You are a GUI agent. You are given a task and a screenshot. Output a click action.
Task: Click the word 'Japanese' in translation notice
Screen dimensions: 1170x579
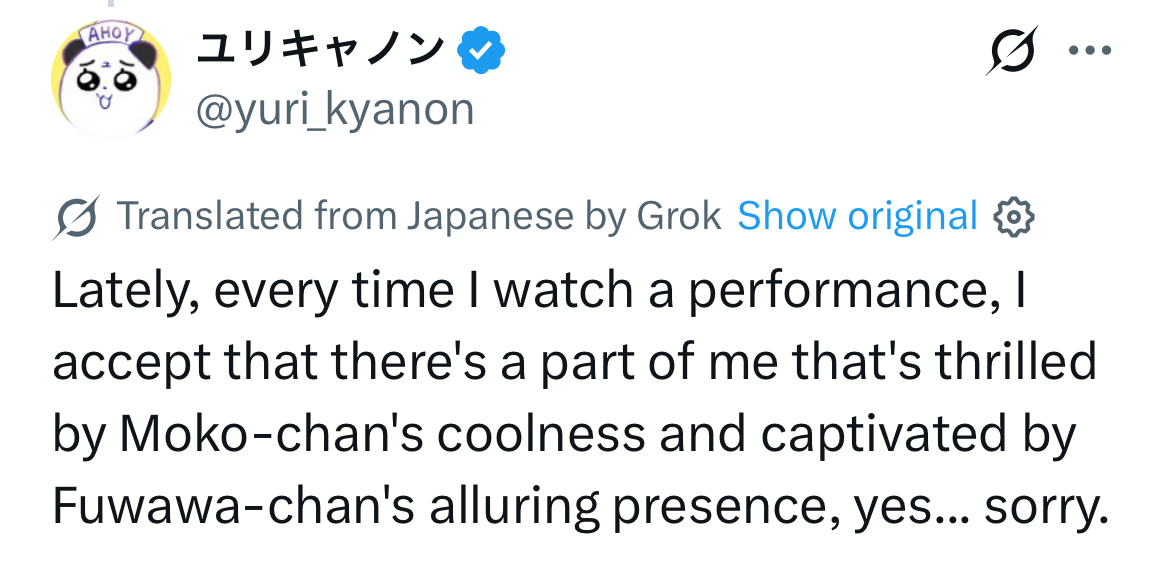[x=490, y=216]
